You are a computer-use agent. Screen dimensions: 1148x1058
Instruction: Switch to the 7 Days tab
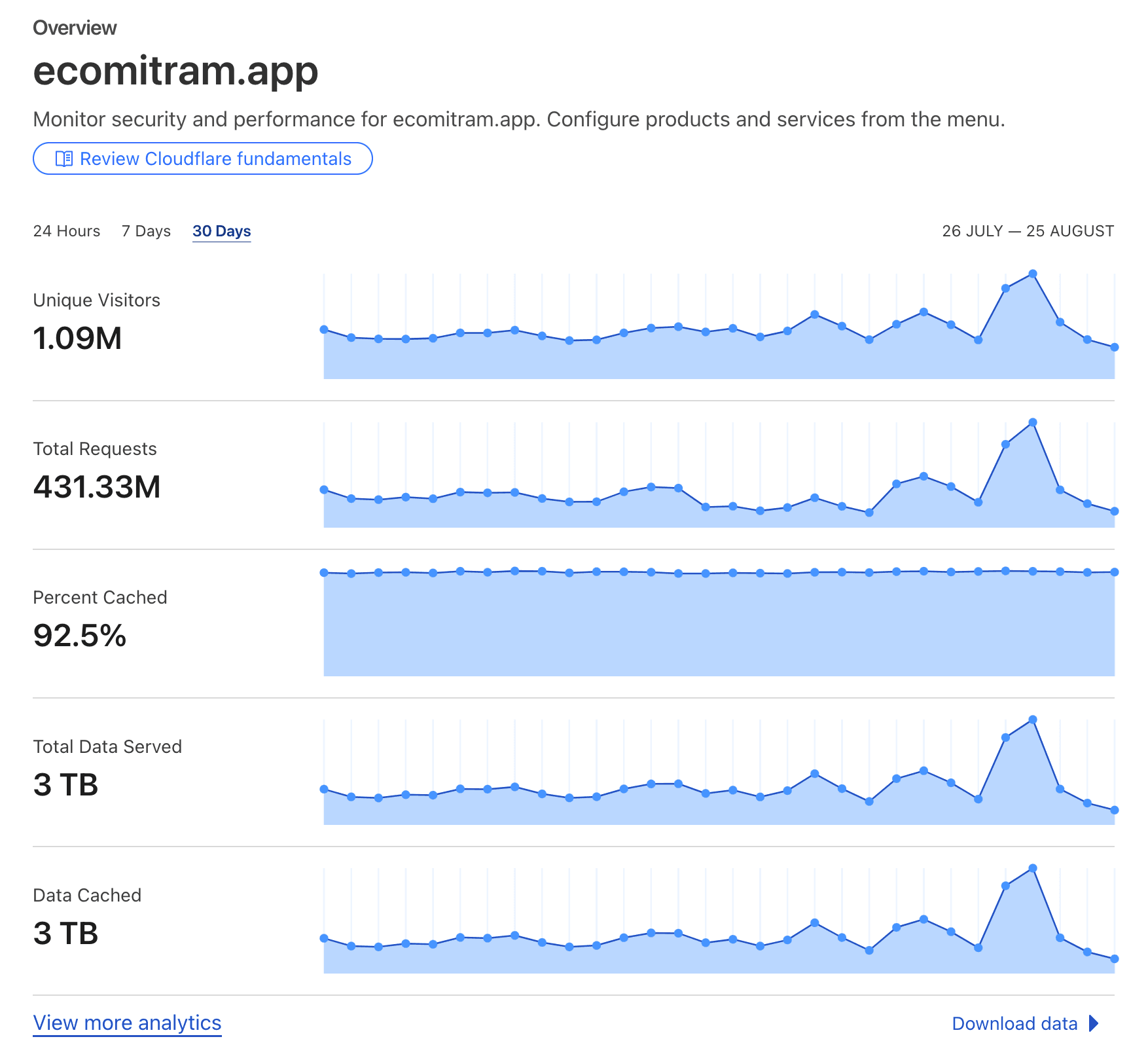pos(146,231)
